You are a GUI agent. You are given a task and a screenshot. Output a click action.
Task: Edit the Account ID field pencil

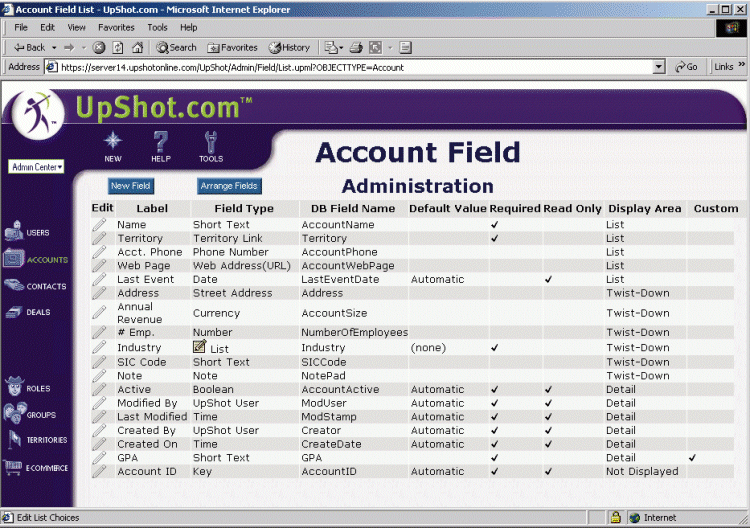click(99, 472)
